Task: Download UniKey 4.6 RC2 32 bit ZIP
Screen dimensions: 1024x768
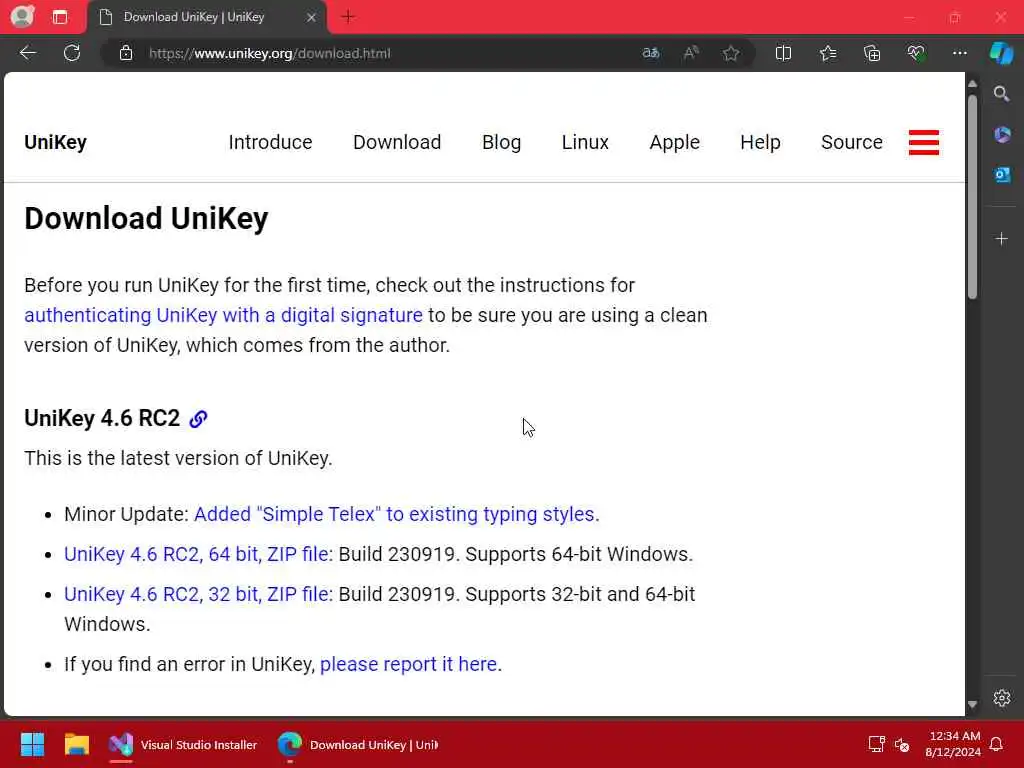Action: [x=196, y=594]
